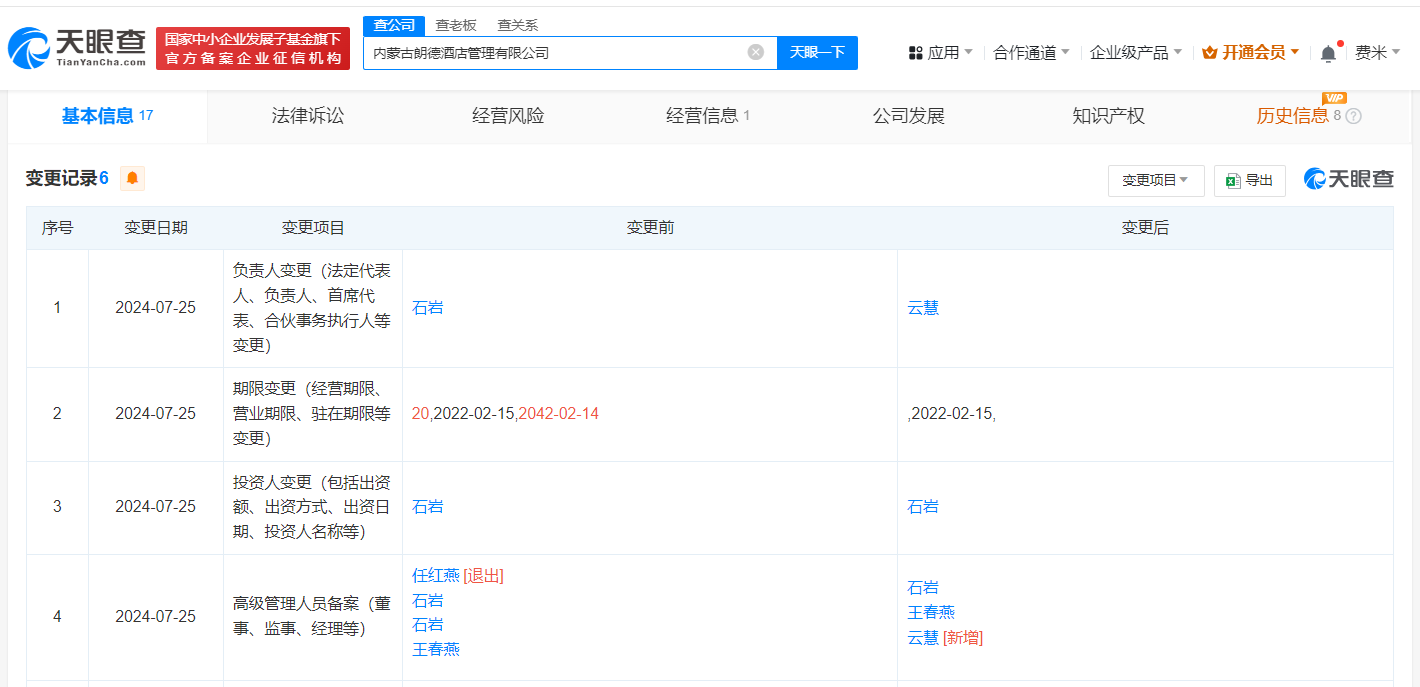Click the 序号 column header

click(57, 228)
